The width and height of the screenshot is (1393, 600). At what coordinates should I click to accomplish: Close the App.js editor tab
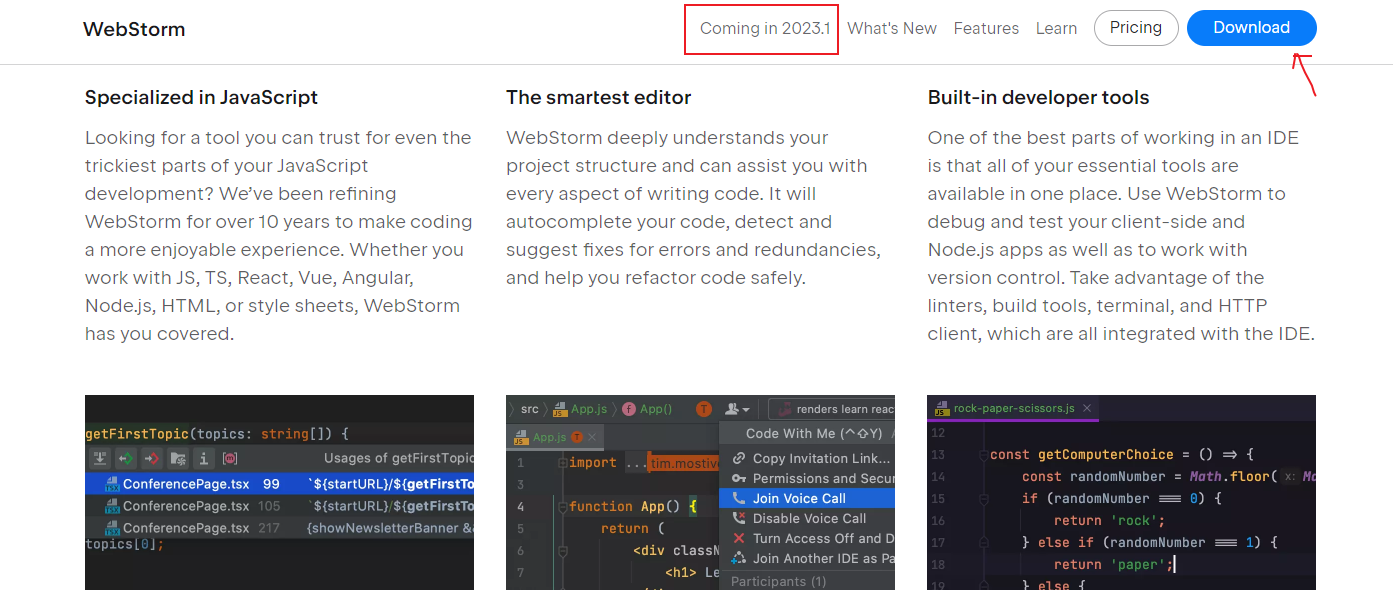pyautogui.click(x=592, y=437)
